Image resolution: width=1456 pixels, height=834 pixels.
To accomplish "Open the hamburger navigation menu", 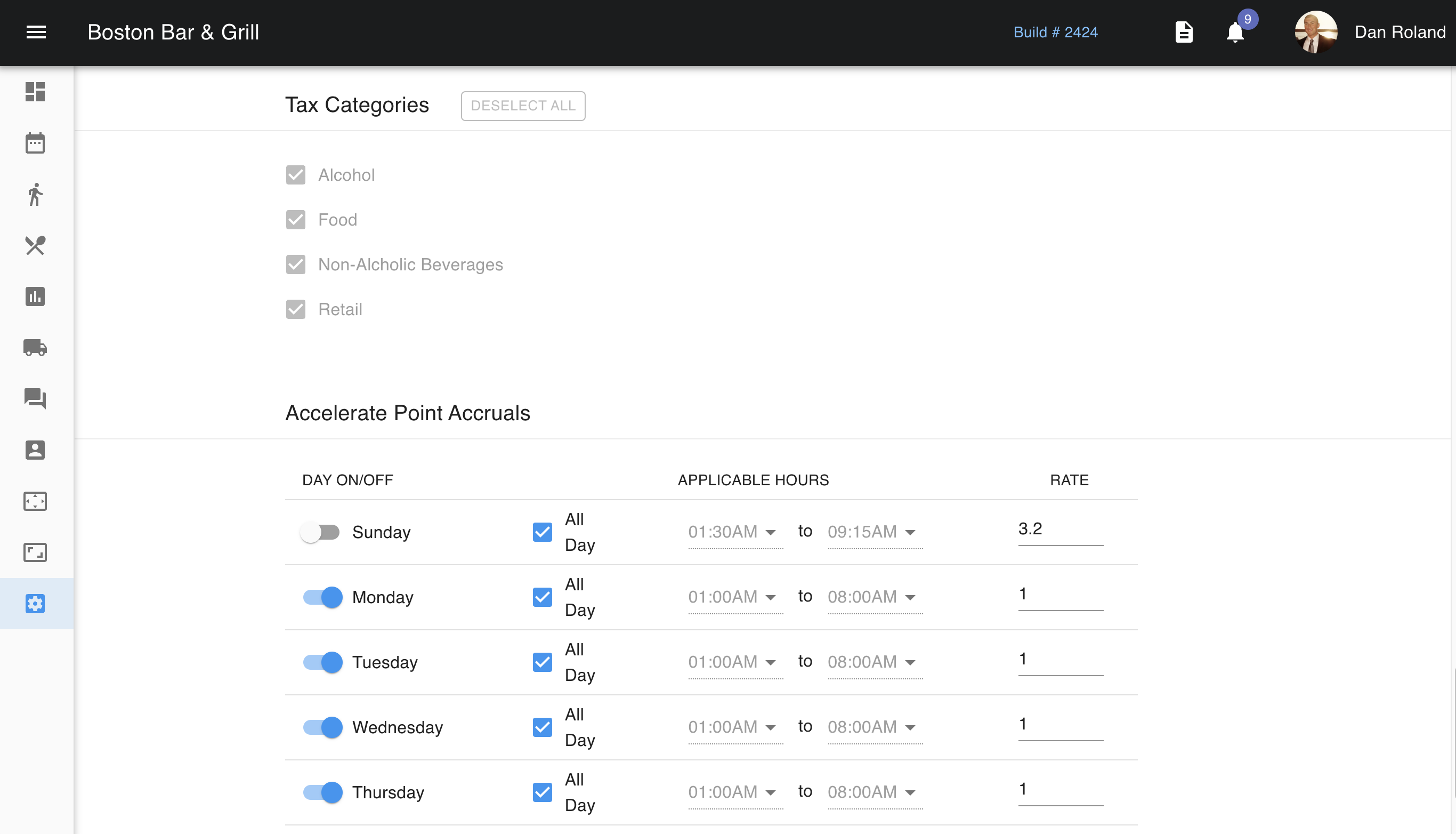I will click(x=36, y=32).
